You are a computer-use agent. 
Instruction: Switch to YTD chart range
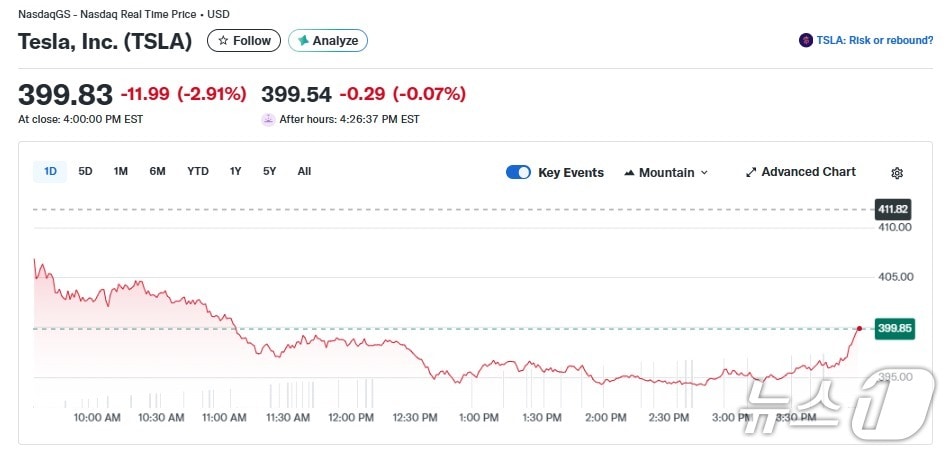(198, 171)
